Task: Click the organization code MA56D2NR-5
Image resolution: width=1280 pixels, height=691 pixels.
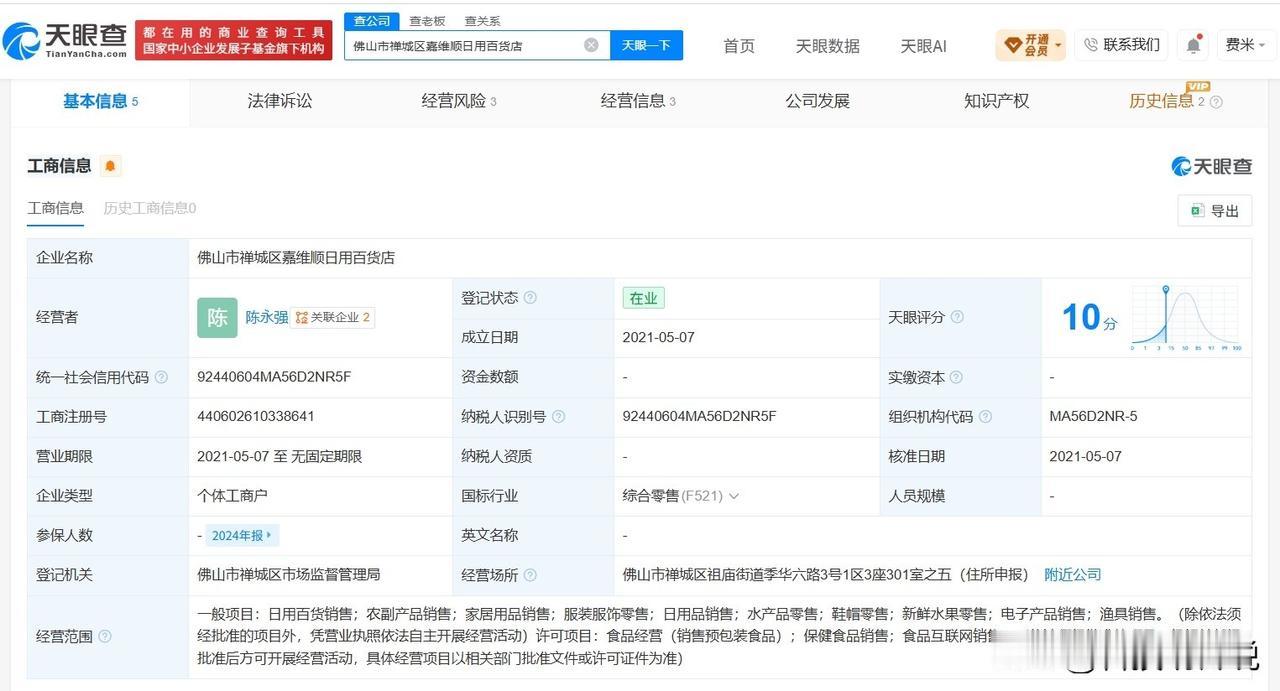Action: point(1093,416)
